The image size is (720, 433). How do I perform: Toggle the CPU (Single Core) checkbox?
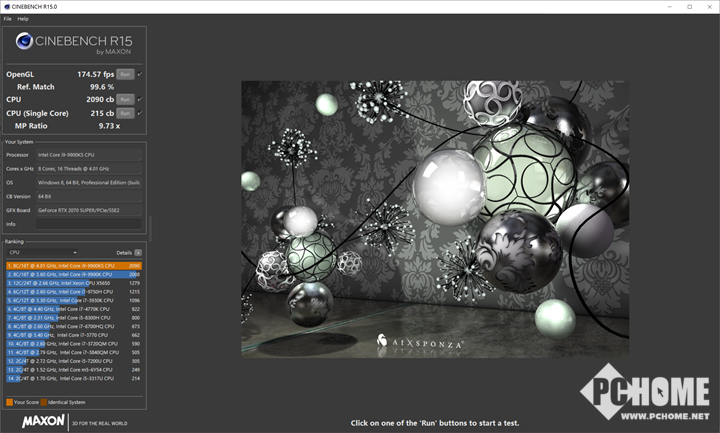pyautogui.click(x=140, y=113)
